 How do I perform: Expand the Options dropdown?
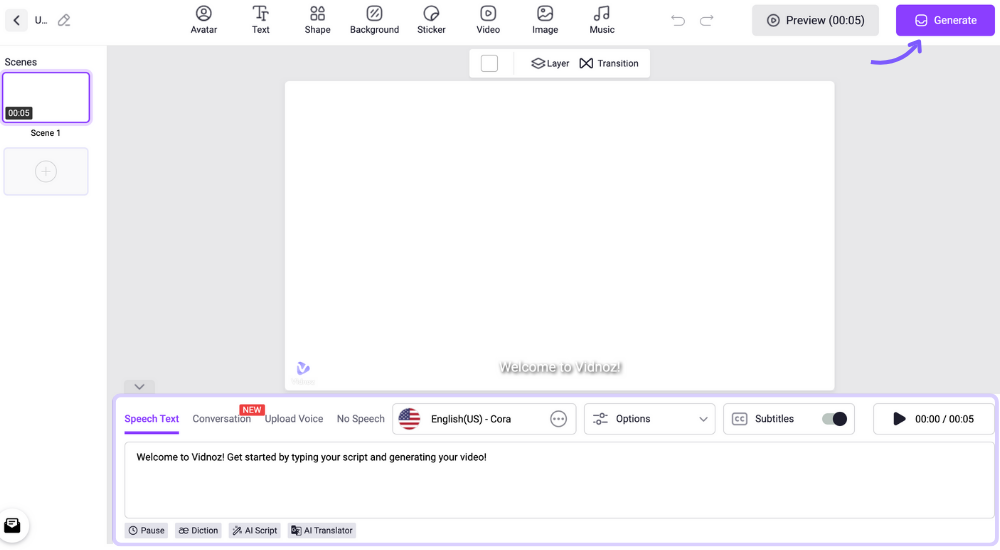(649, 419)
